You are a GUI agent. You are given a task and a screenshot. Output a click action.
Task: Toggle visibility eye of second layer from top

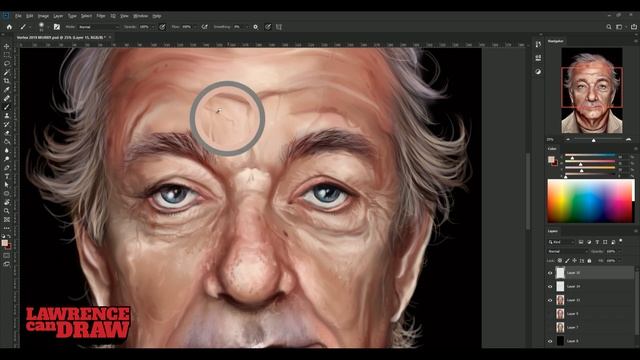coord(550,287)
